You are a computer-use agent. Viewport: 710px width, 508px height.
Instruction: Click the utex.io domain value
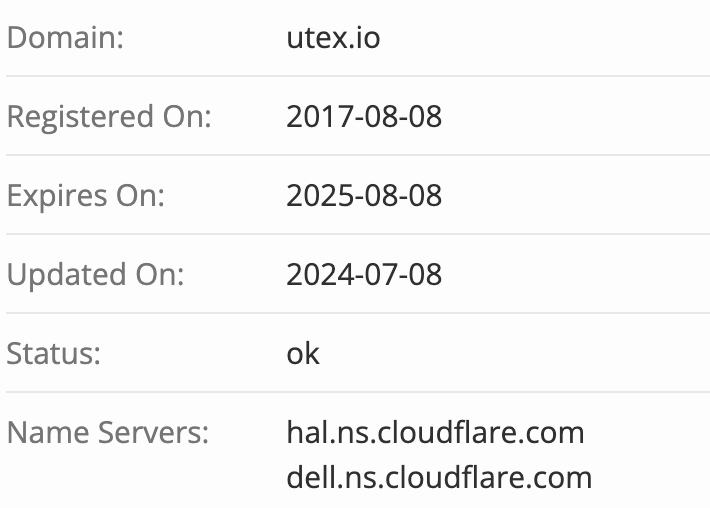point(333,38)
